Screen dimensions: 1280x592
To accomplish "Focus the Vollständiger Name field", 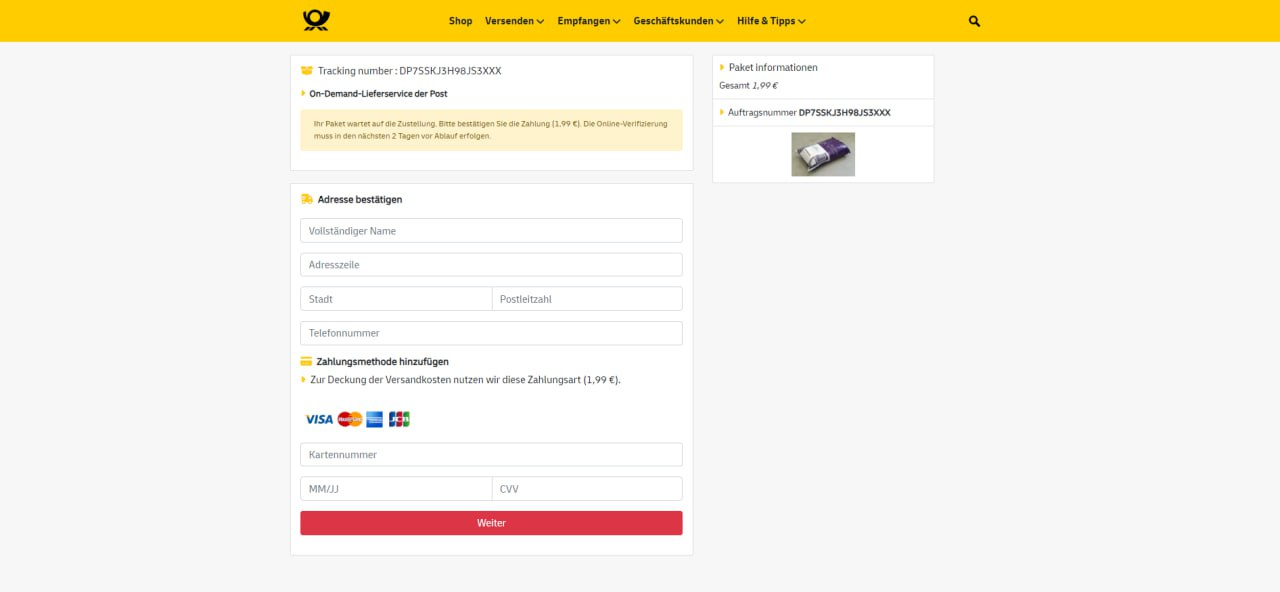I will click(491, 231).
